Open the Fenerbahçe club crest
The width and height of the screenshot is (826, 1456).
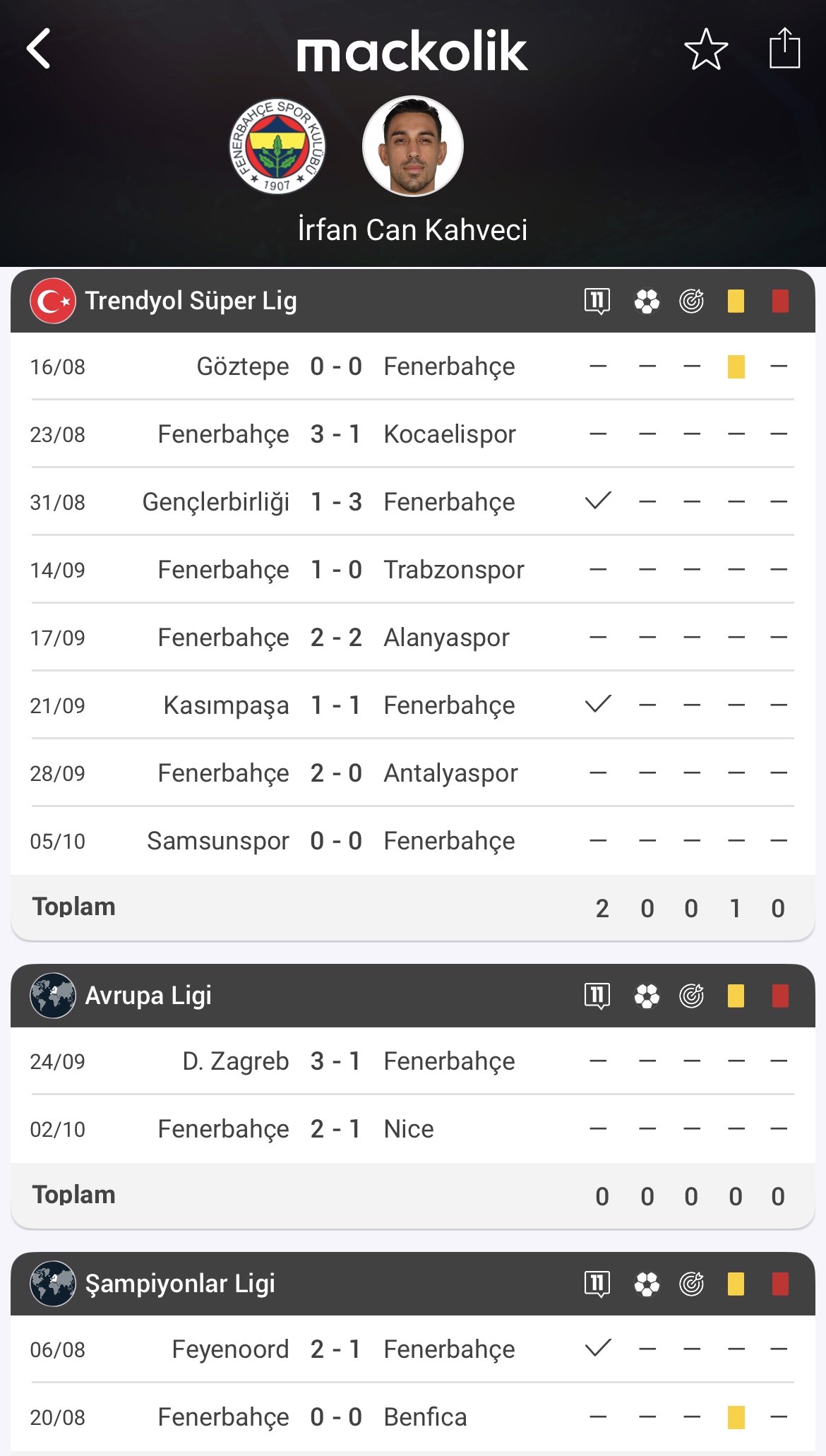coord(277,146)
